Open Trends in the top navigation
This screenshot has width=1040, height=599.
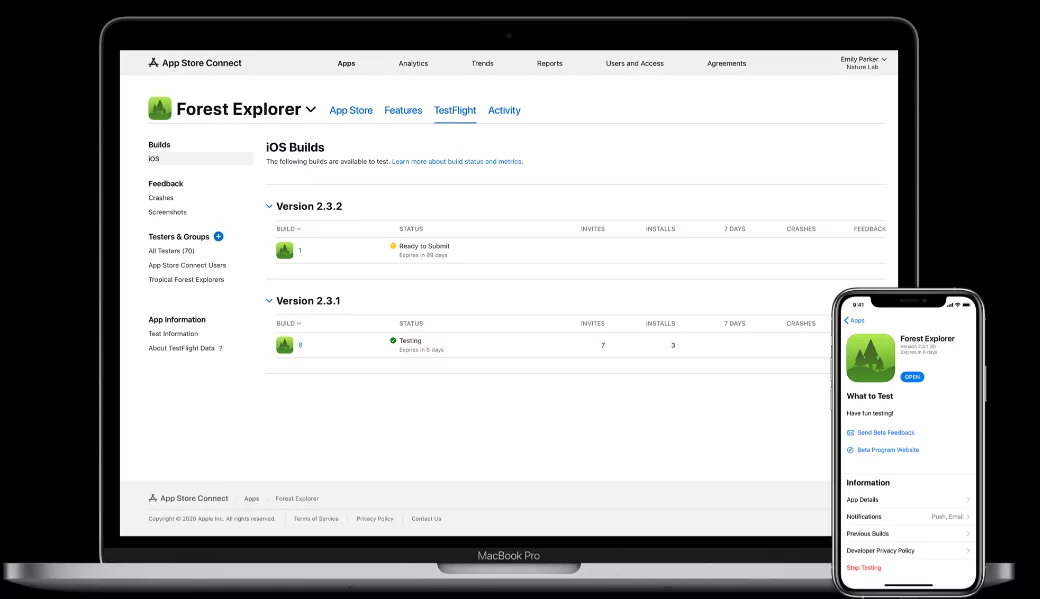click(x=482, y=64)
